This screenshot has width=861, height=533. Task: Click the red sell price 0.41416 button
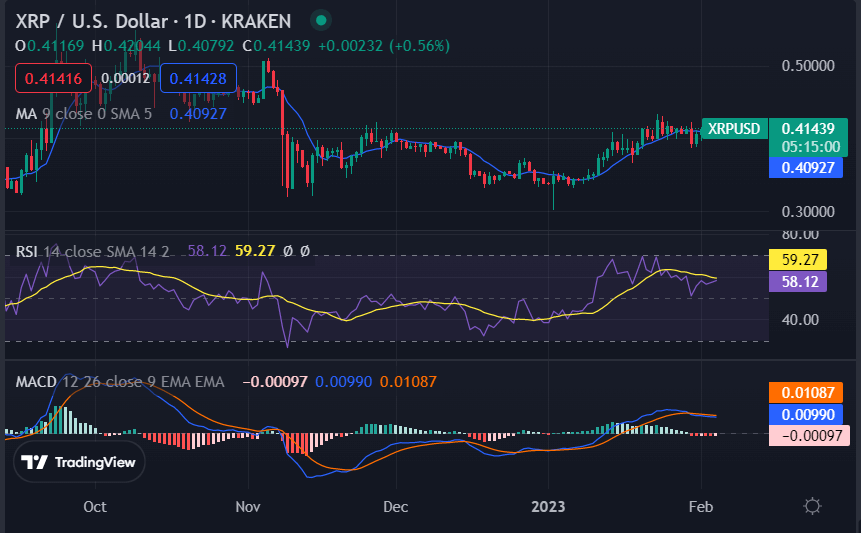[x=54, y=78]
